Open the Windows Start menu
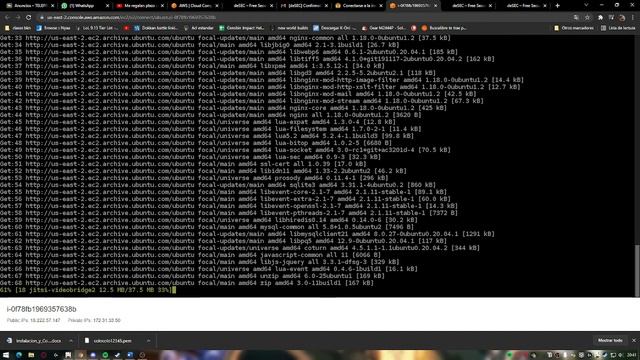This screenshot has height=360, width=640. tap(6, 355)
